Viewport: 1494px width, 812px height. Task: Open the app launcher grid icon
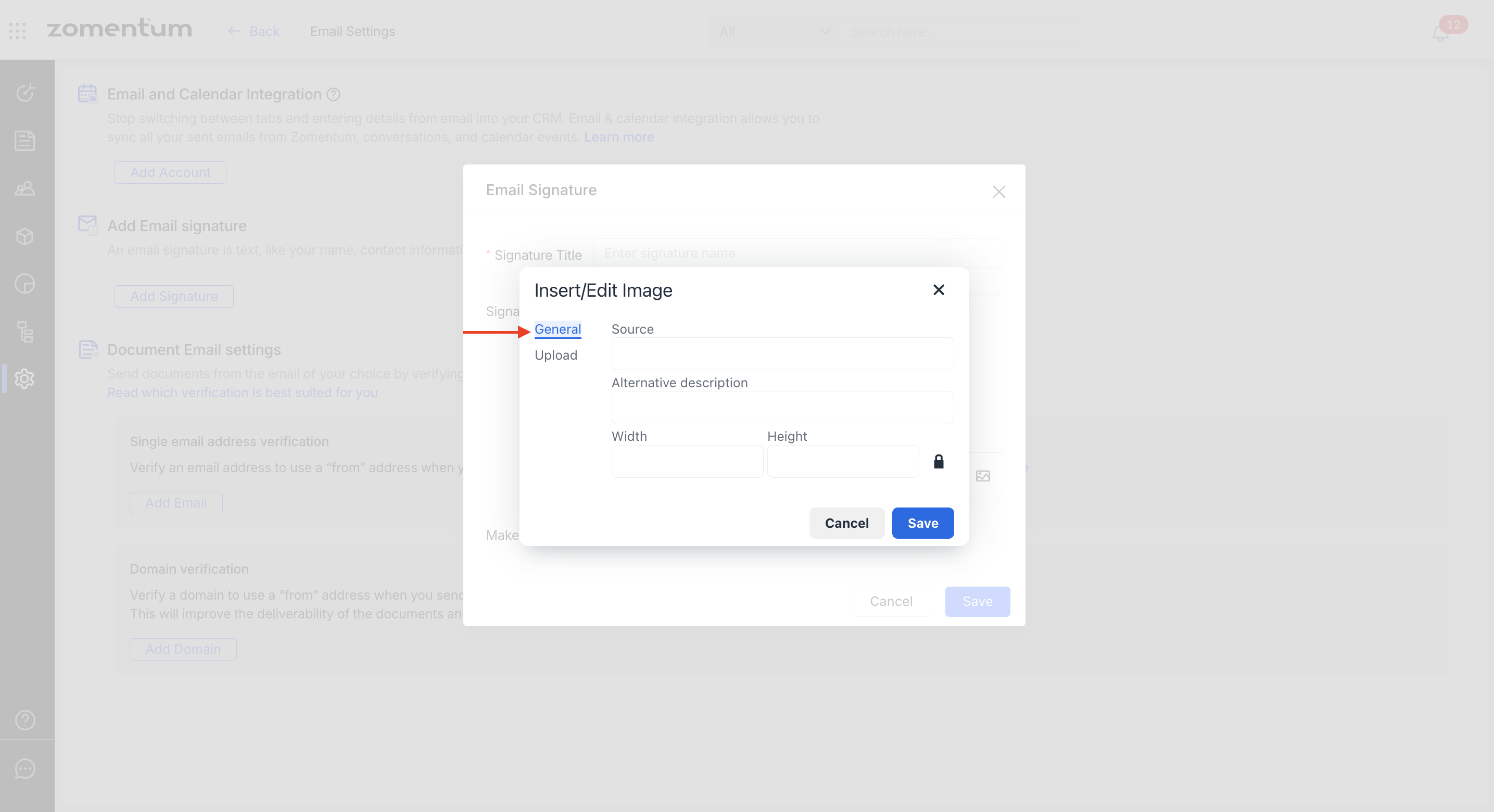click(17, 31)
